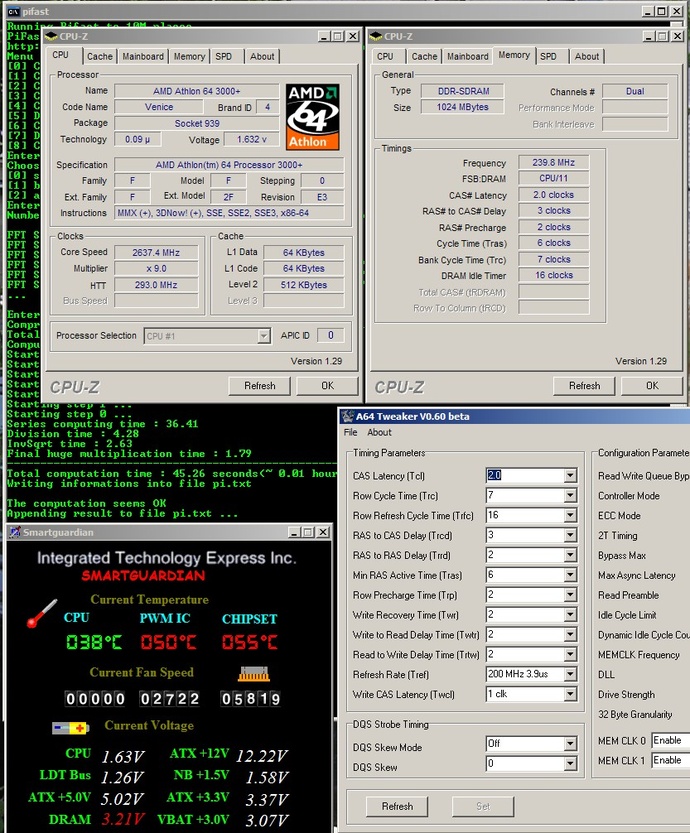Click the left CPU-Z title bar icon

(51, 36)
